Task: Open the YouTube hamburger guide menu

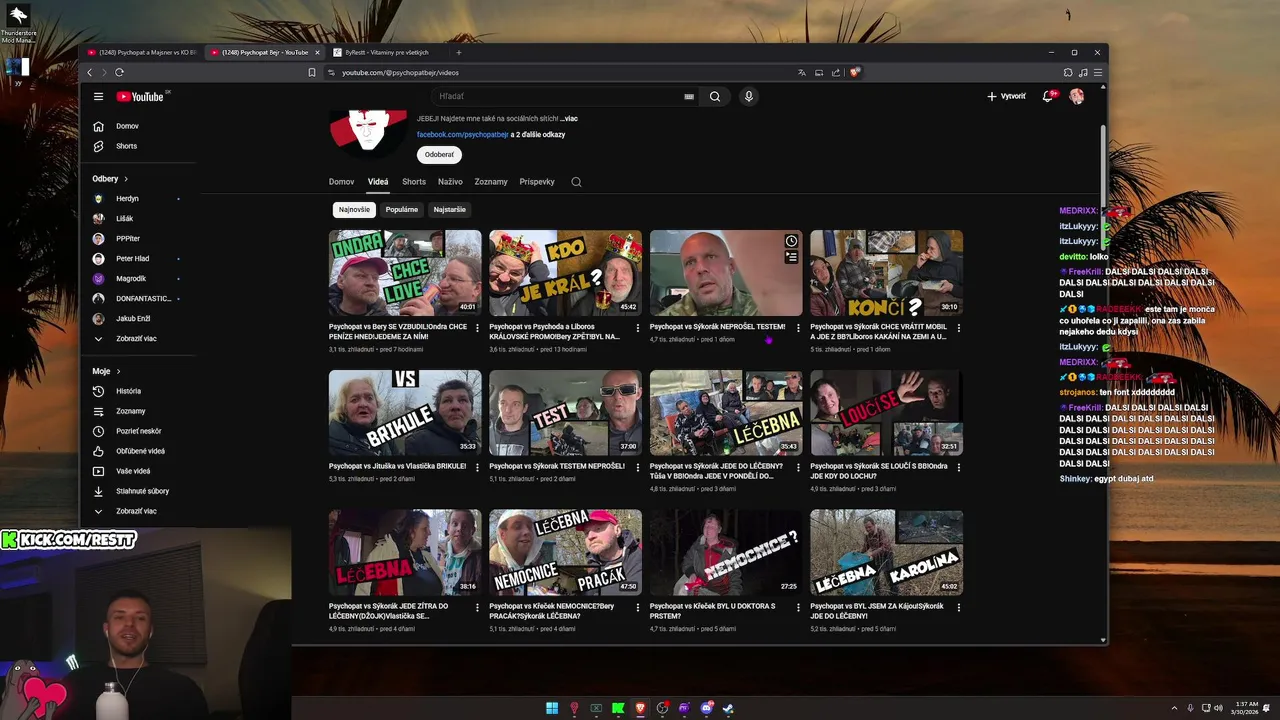Action: (x=98, y=96)
